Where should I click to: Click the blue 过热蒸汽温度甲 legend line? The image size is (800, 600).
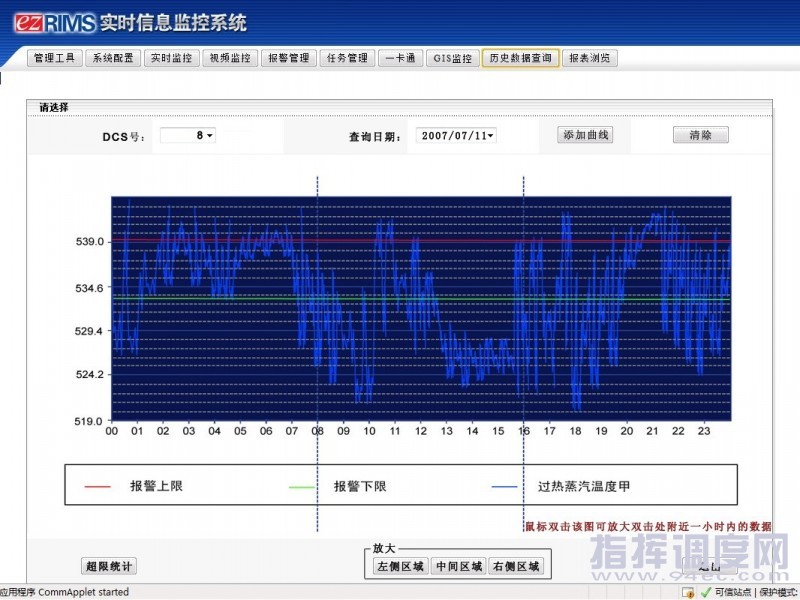click(x=505, y=487)
